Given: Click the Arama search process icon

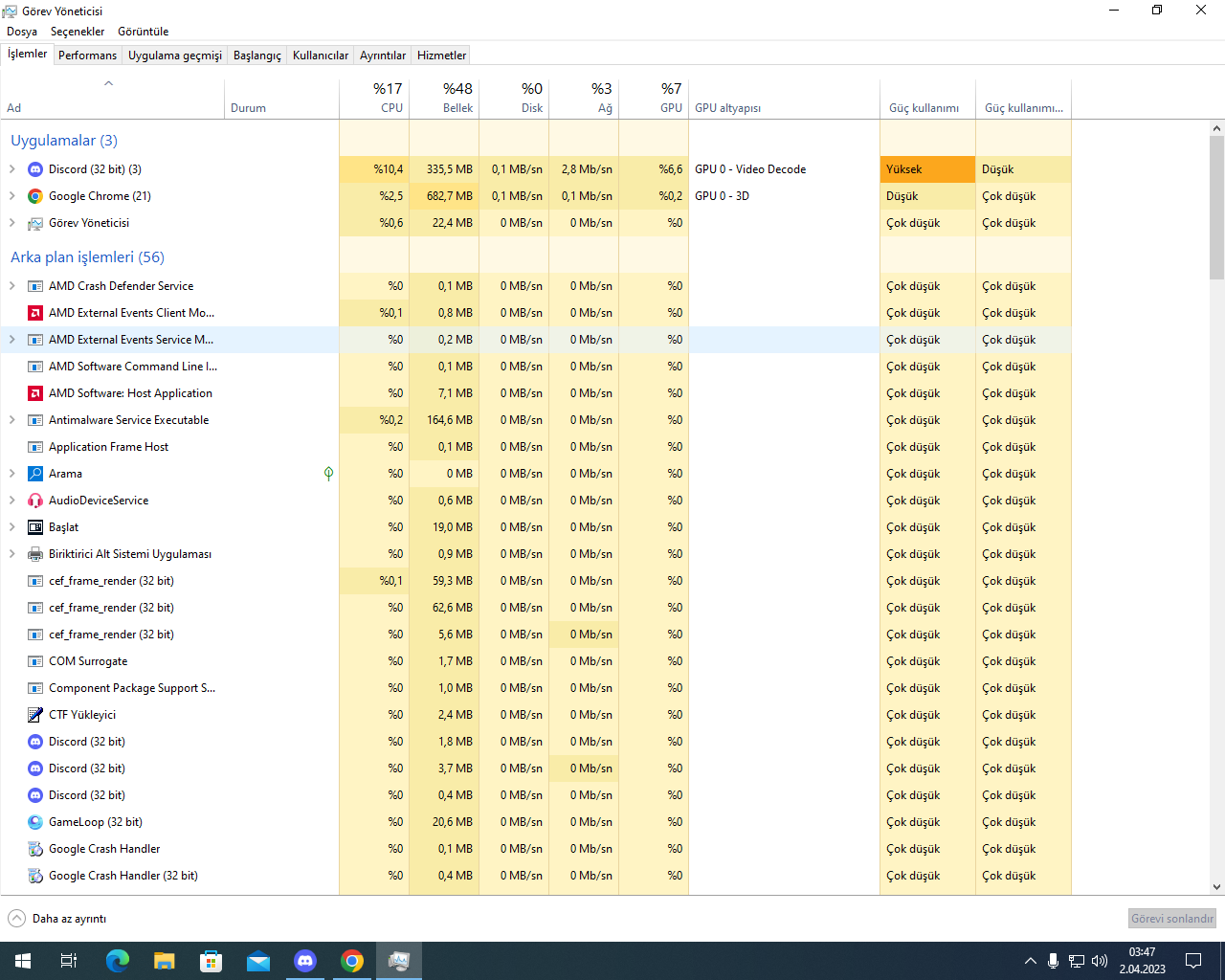Looking at the screenshot, I should click(x=35, y=474).
